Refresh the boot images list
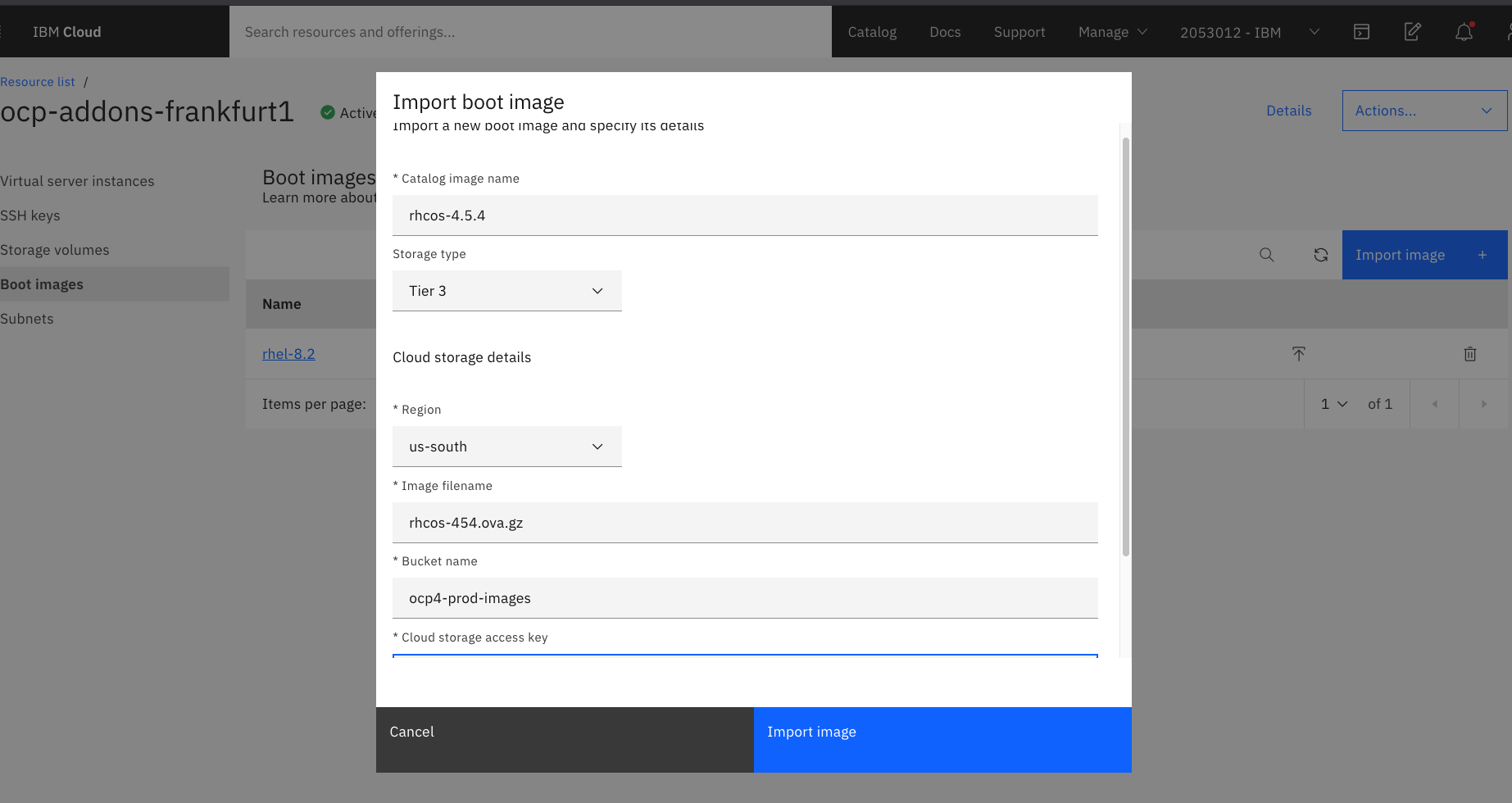This screenshot has width=1512, height=803. 1320,255
